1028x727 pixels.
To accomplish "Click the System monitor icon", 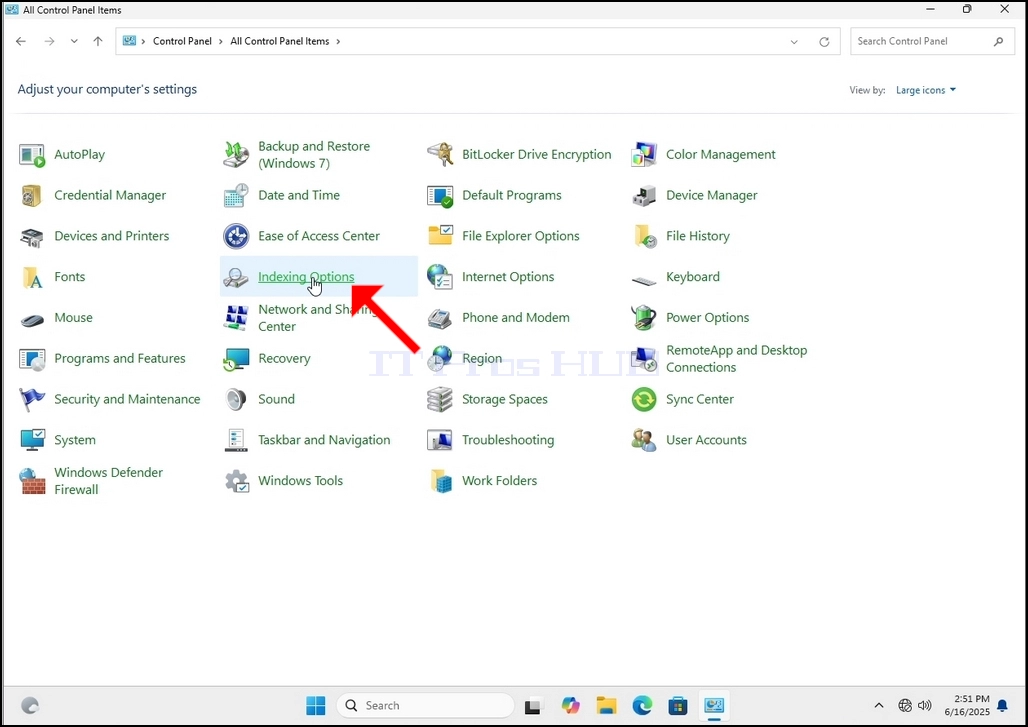I will [x=31, y=440].
